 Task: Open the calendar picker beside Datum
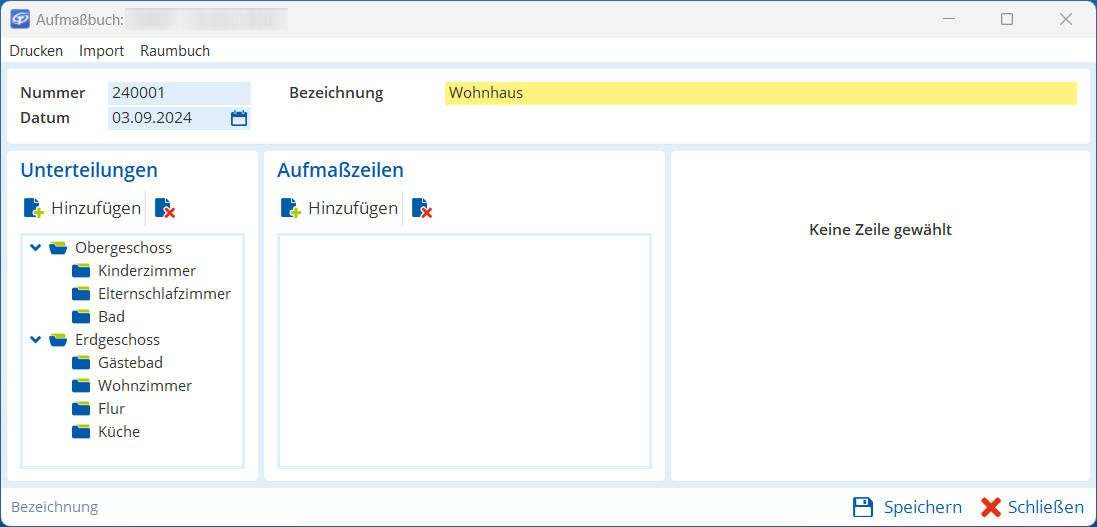tap(239, 118)
